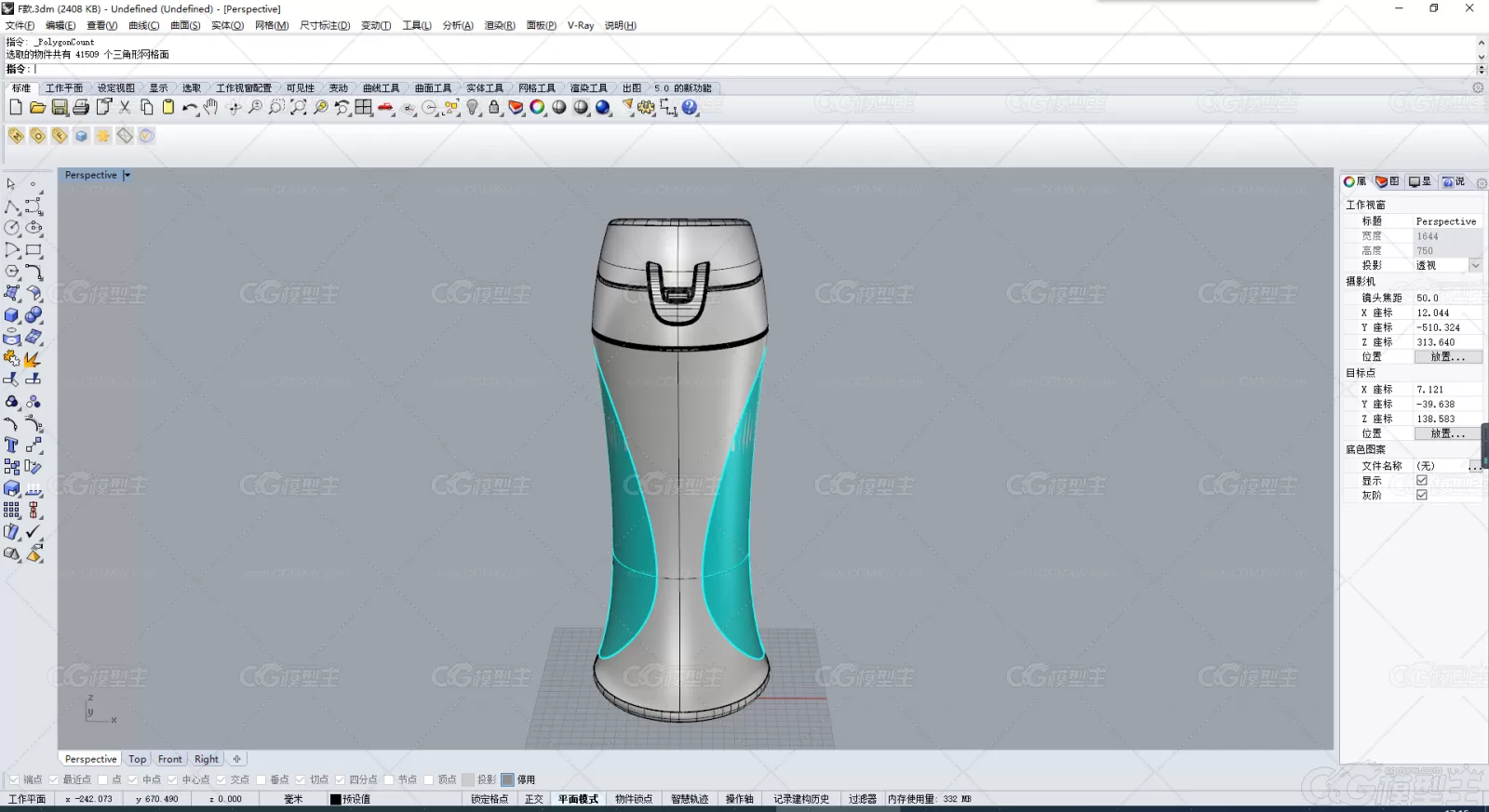Toggle 平面模式 planar status button
This screenshot has width=1489, height=812.
click(578, 799)
